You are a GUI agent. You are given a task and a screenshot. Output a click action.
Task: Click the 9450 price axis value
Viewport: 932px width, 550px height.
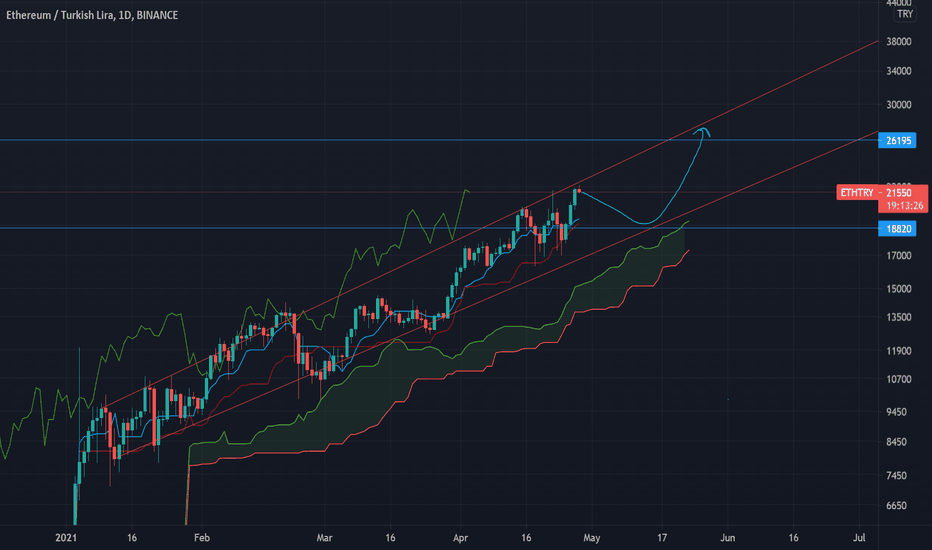[896, 412]
